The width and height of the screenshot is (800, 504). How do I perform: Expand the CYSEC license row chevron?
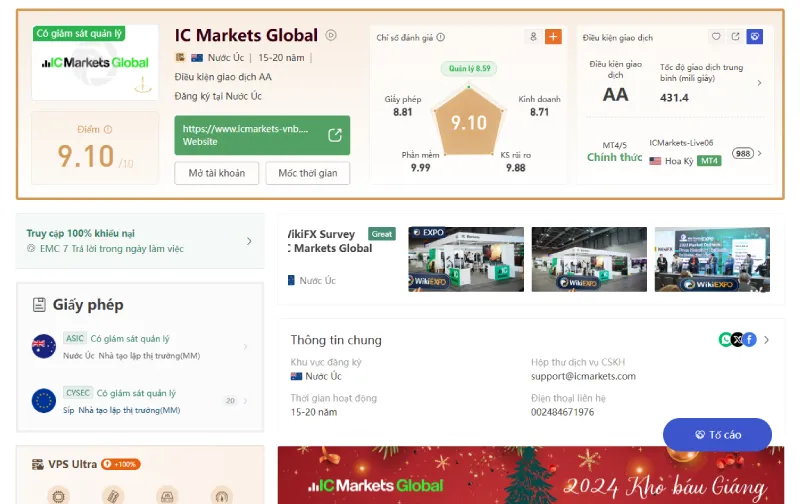click(x=245, y=401)
